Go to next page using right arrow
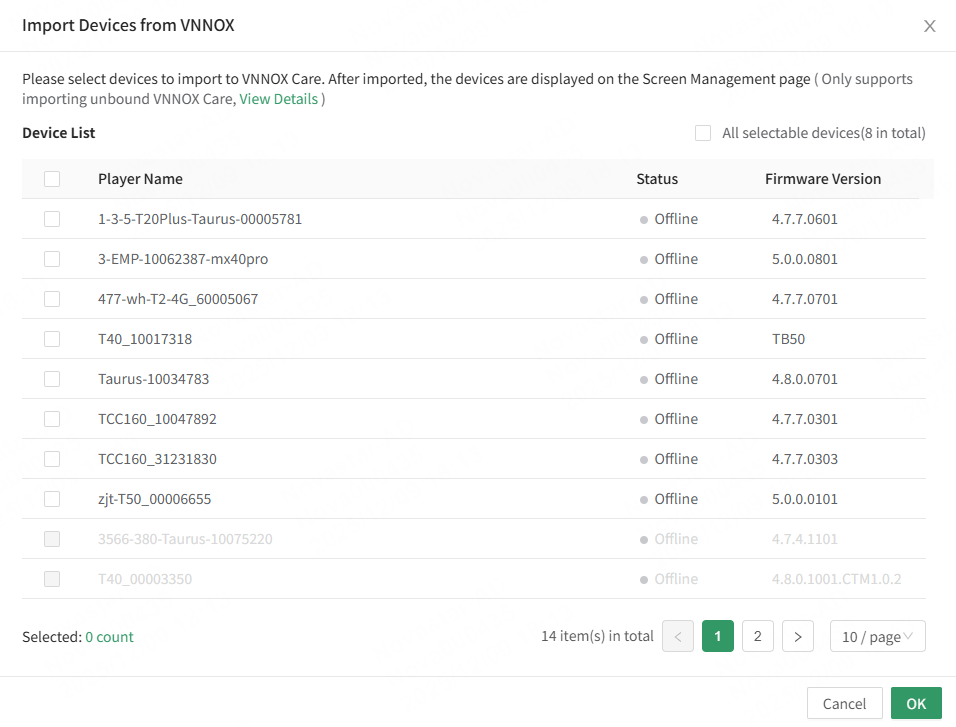The image size is (956, 727). pyautogui.click(x=797, y=637)
